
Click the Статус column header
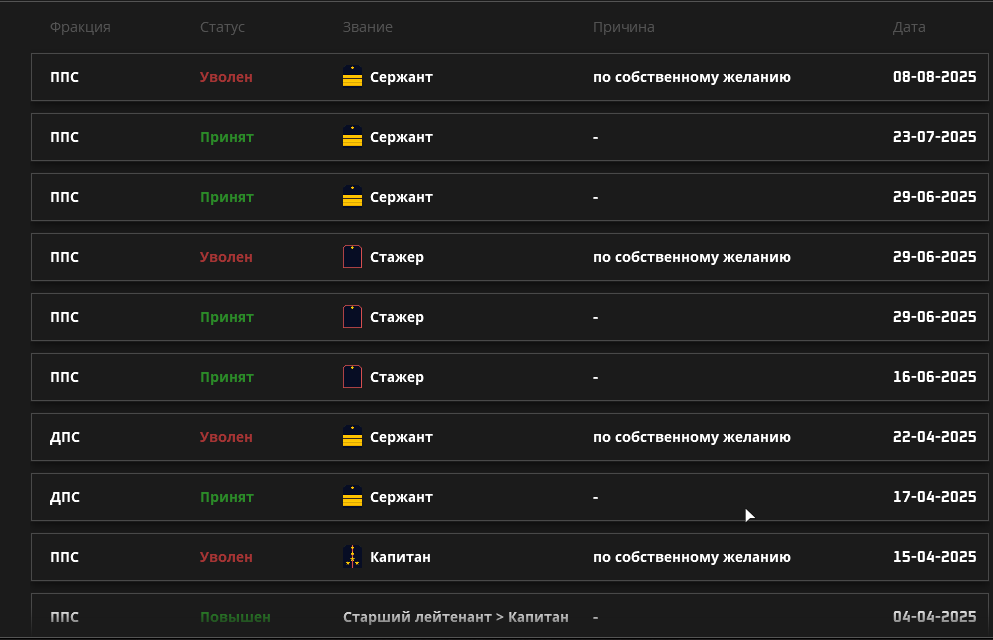222,27
